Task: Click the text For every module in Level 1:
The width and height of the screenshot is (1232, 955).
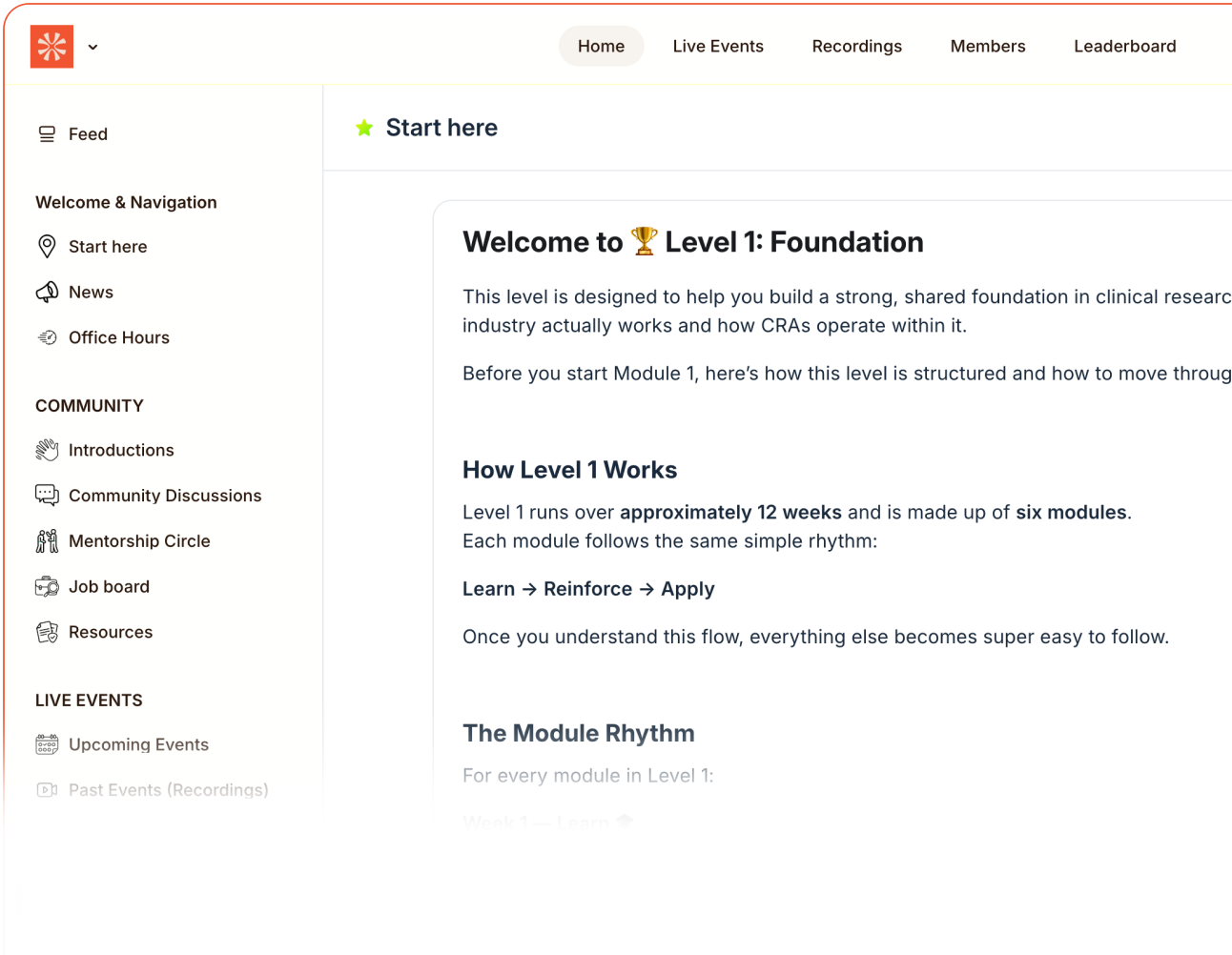Action: [x=588, y=776]
